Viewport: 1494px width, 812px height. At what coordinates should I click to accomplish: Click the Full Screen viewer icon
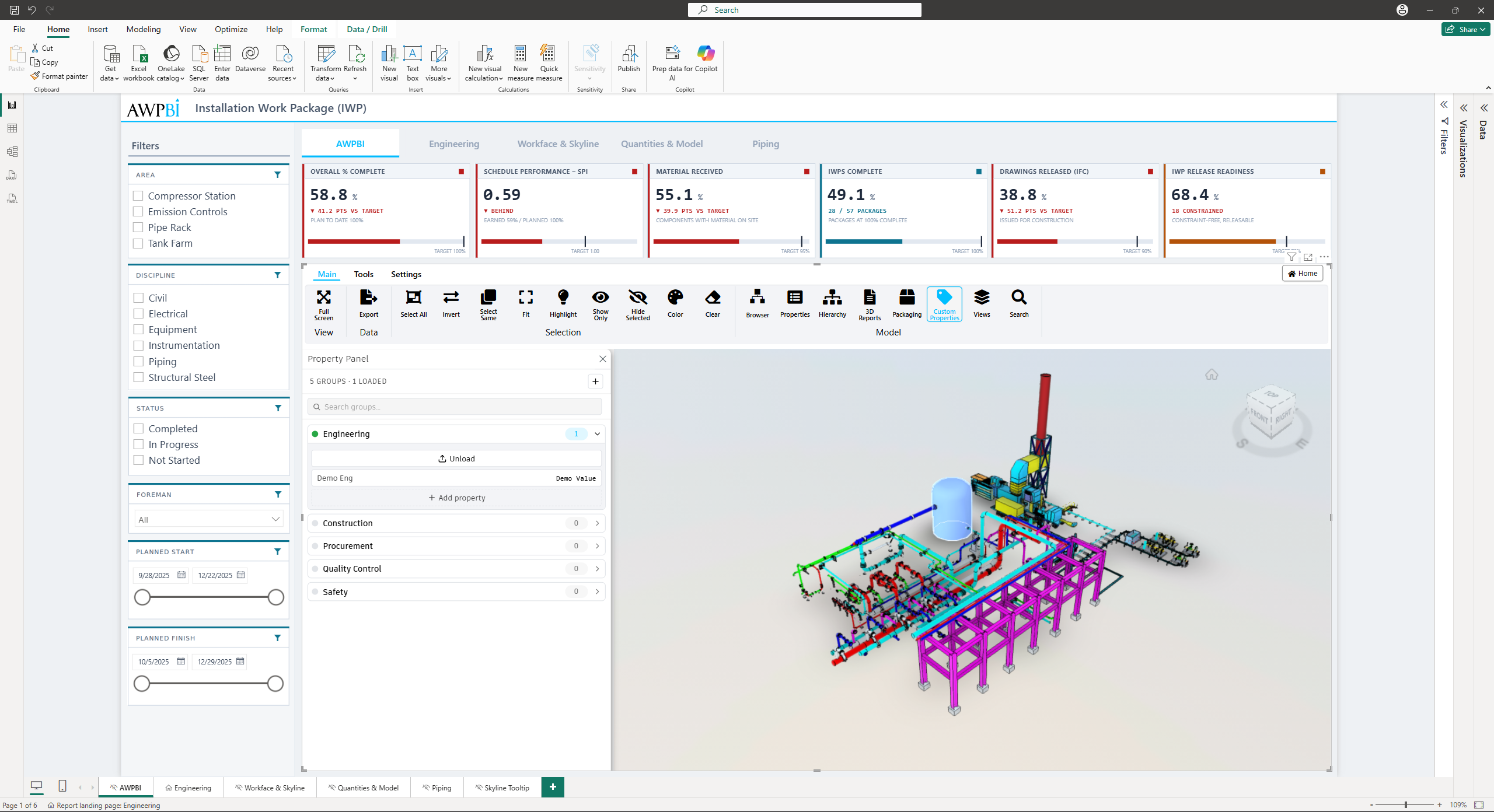point(323,304)
